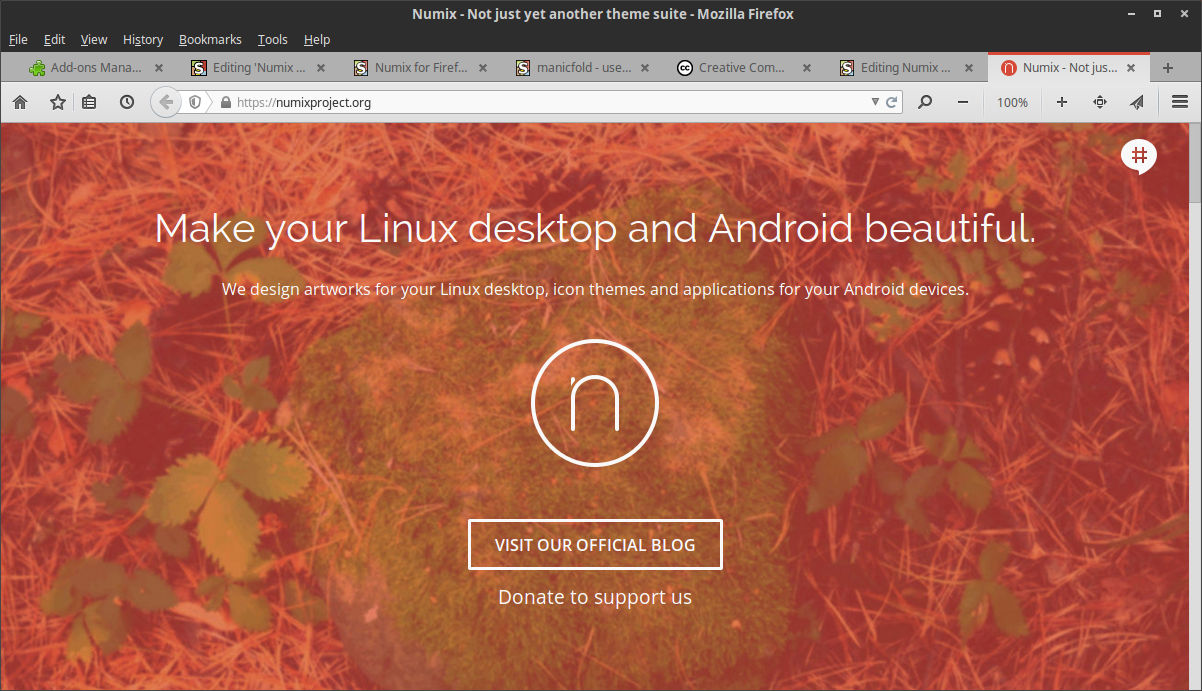Switch to "Editing Numix" tab beside the active tab
Screen dimensions: 1202x691
click(x=906, y=68)
